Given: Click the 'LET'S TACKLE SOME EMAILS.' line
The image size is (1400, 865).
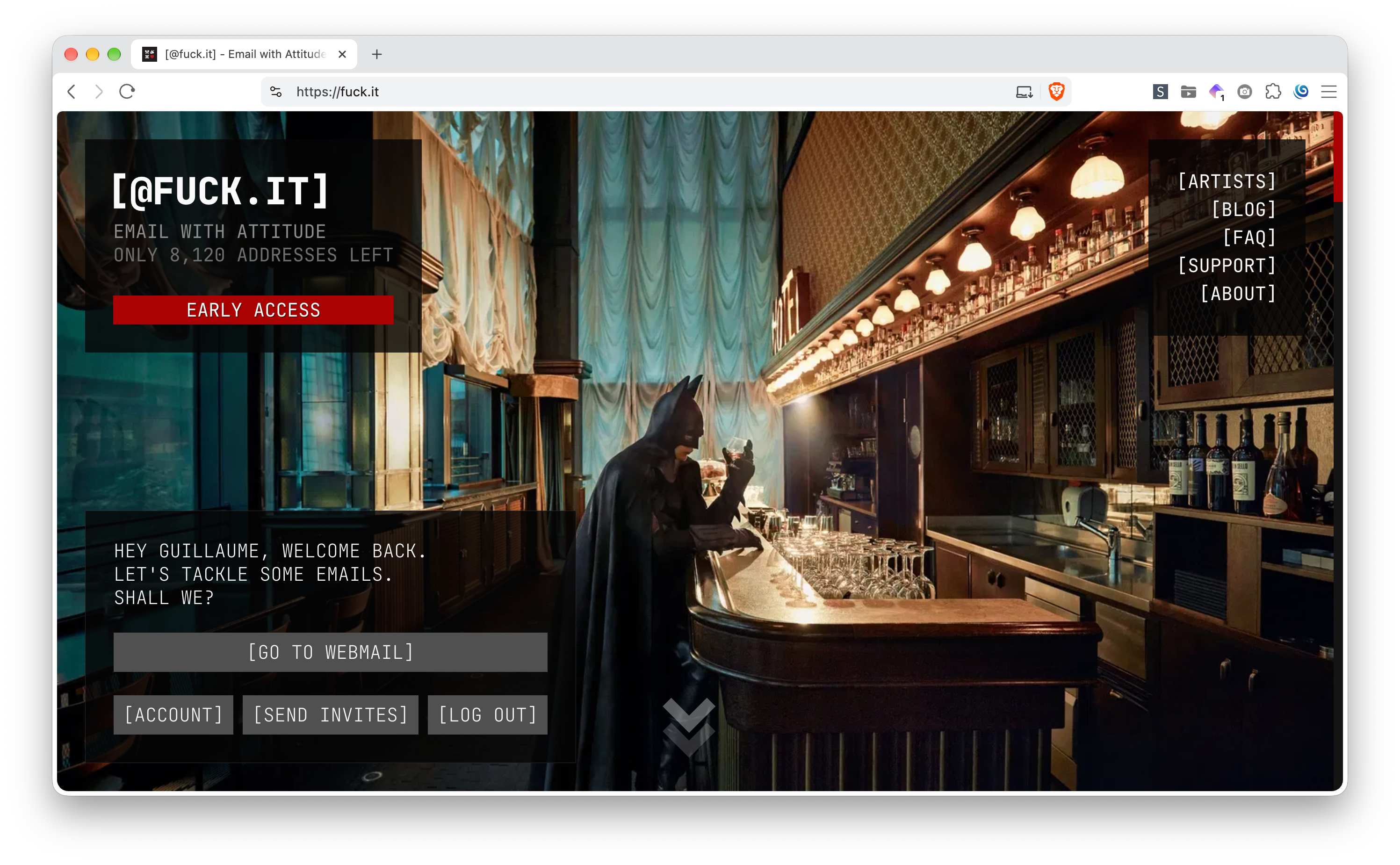Looking at the screenshot, I should 253,574.
